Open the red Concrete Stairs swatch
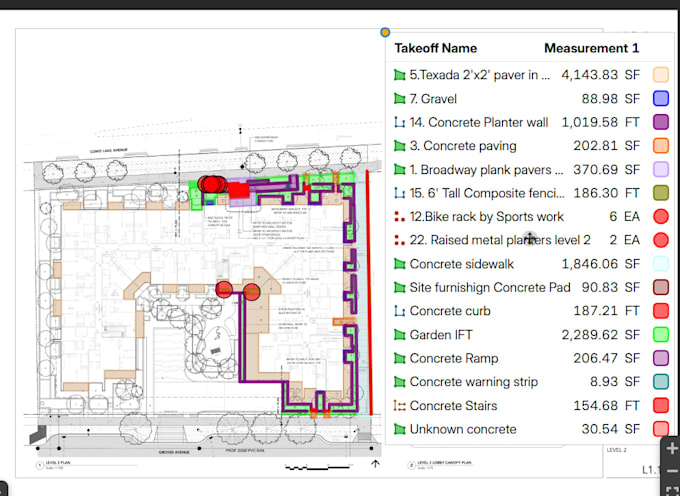This screenshot has width=680, height=496. [661, 406]
